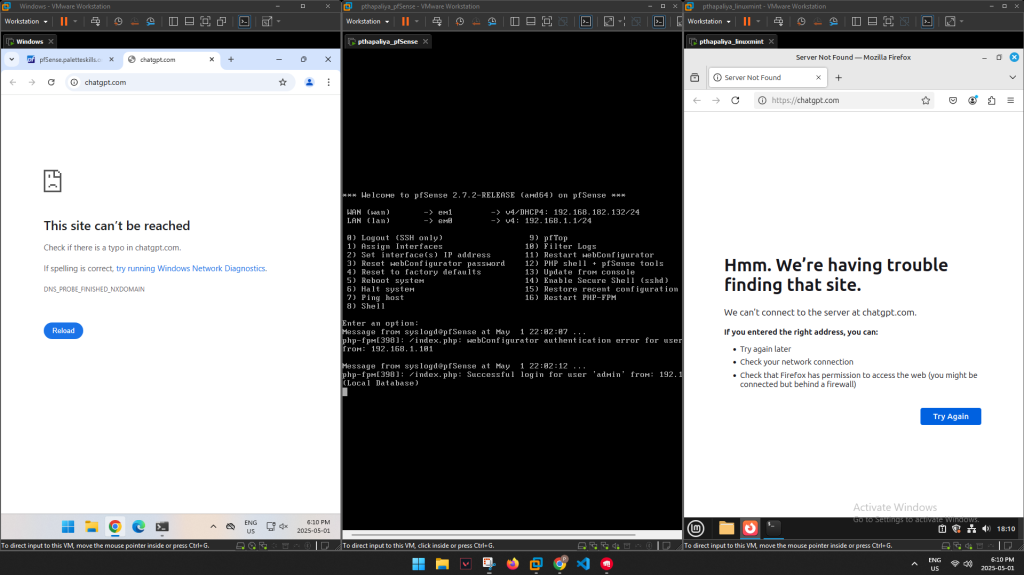This screenshot has height=575, width=1024.
Task: Open console view in the Windows VM window
Action: point(244,22)
